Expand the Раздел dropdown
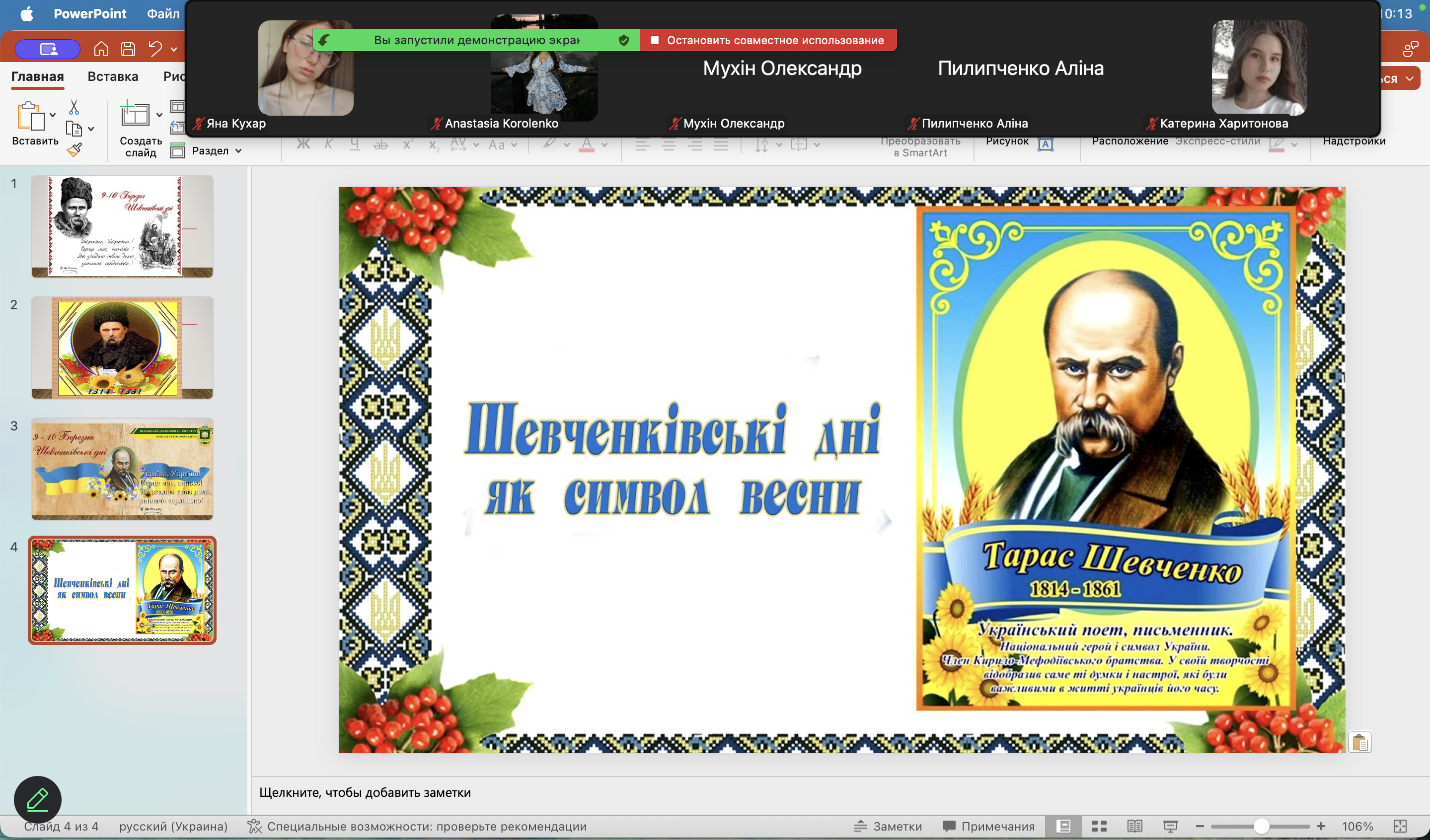 pyautogui.click(x=239, y=151)
